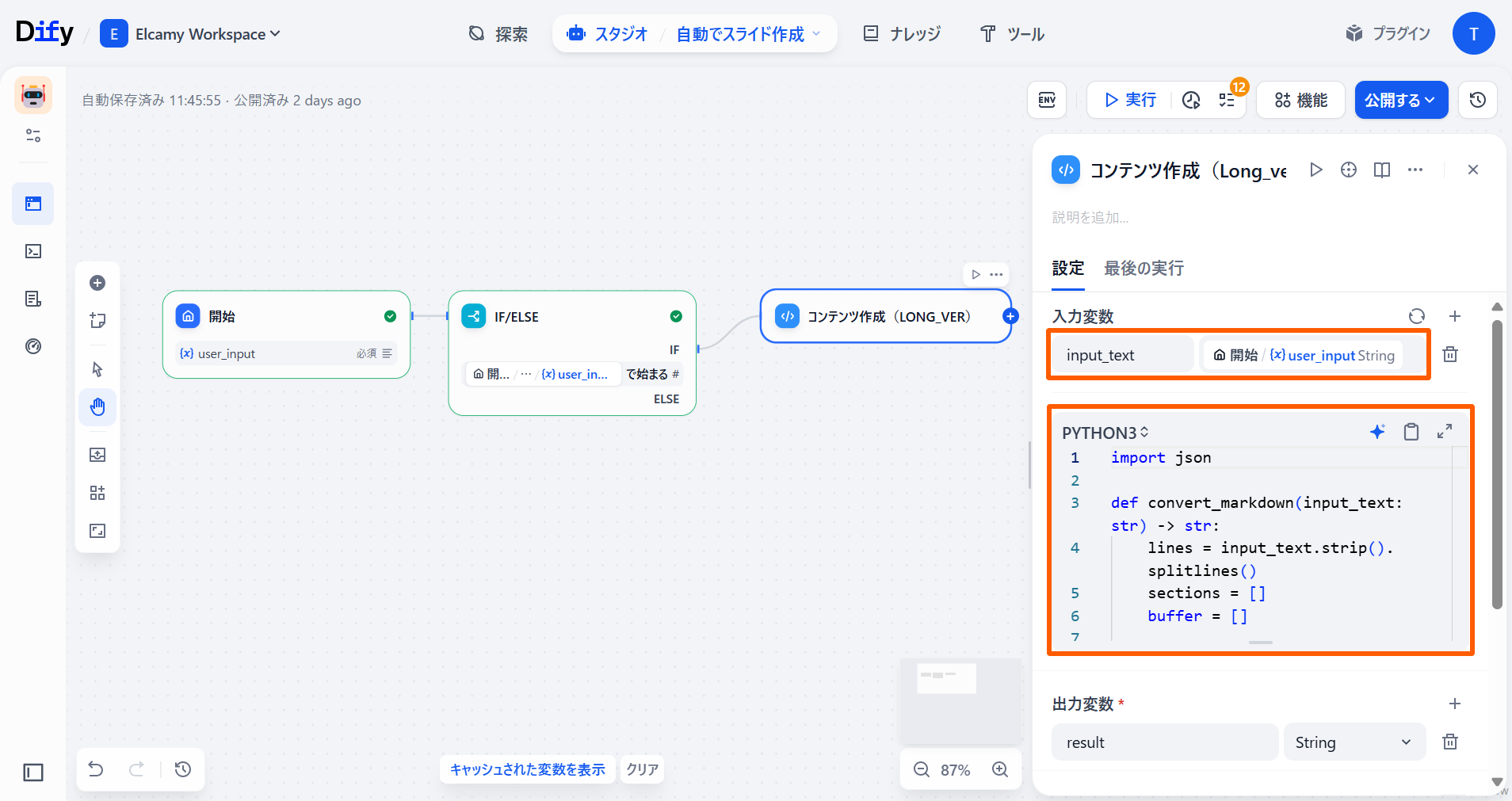Open the version history clock icon

point(1477,100)
